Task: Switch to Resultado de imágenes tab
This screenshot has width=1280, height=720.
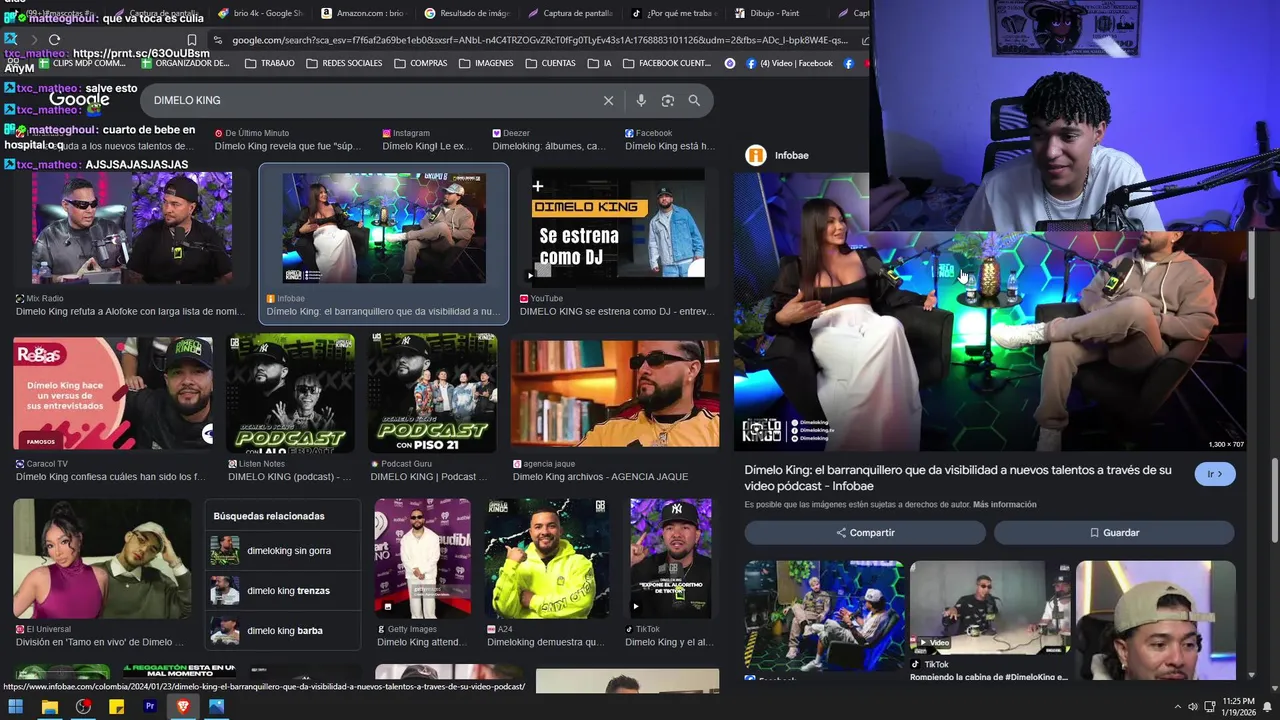Action: coord(468,13)
